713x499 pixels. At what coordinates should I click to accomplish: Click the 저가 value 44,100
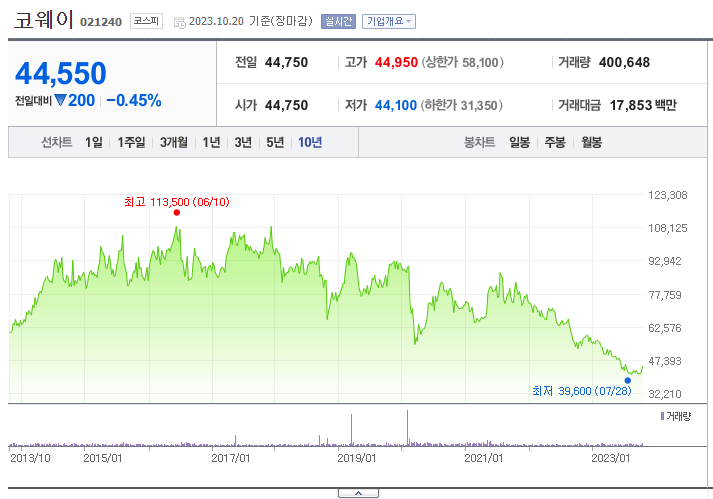coord(396,106)
